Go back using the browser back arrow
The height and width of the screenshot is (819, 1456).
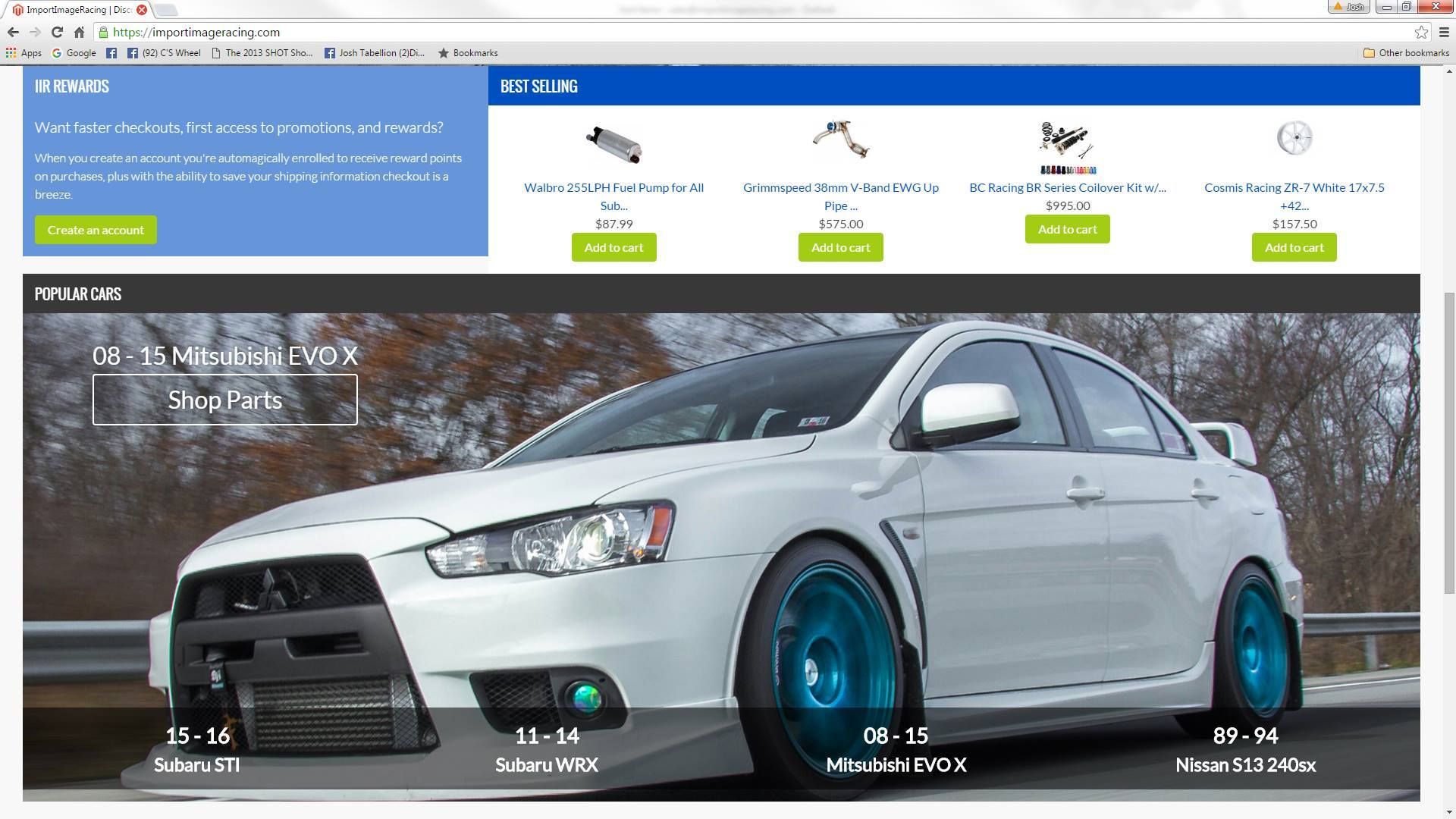point(13,32)
